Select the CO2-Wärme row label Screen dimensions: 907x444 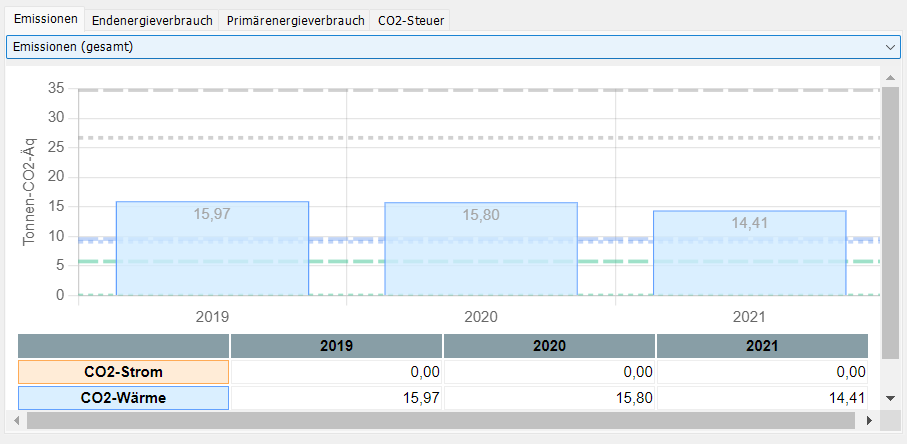click(124, 398)
